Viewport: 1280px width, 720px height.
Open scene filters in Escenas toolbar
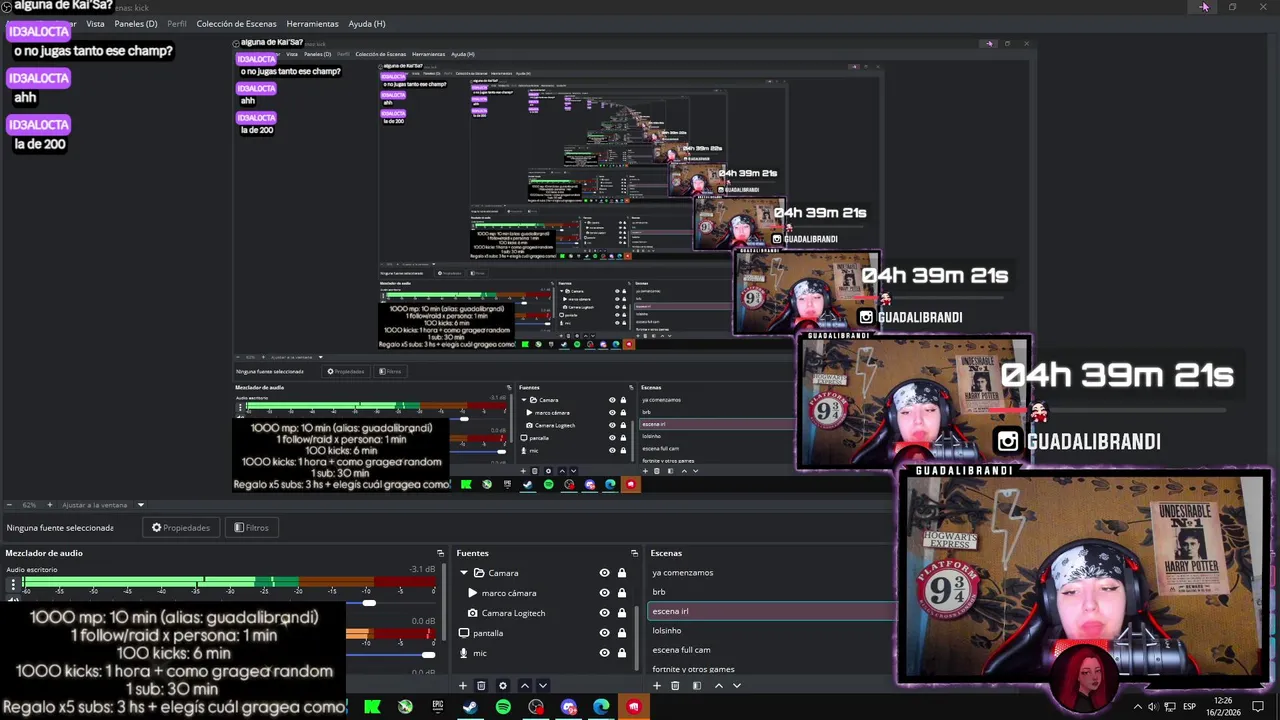[x=697, y=686]
